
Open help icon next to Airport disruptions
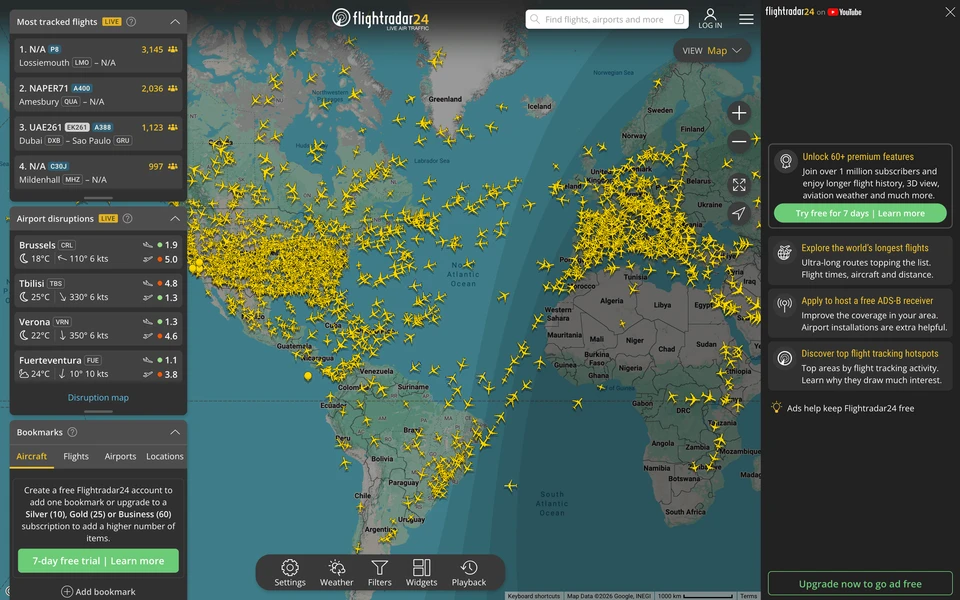(127, 219)
